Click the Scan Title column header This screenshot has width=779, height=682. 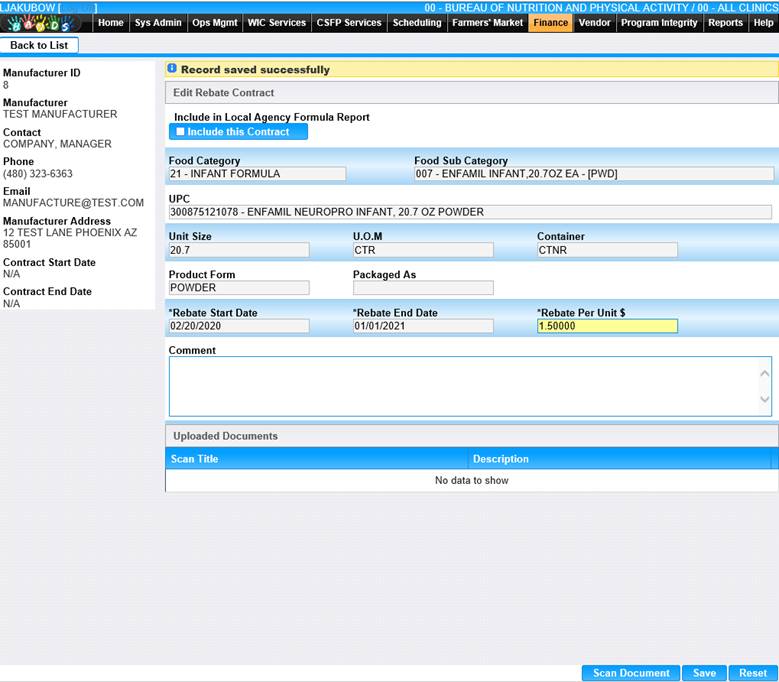click(x=317, y=458)
